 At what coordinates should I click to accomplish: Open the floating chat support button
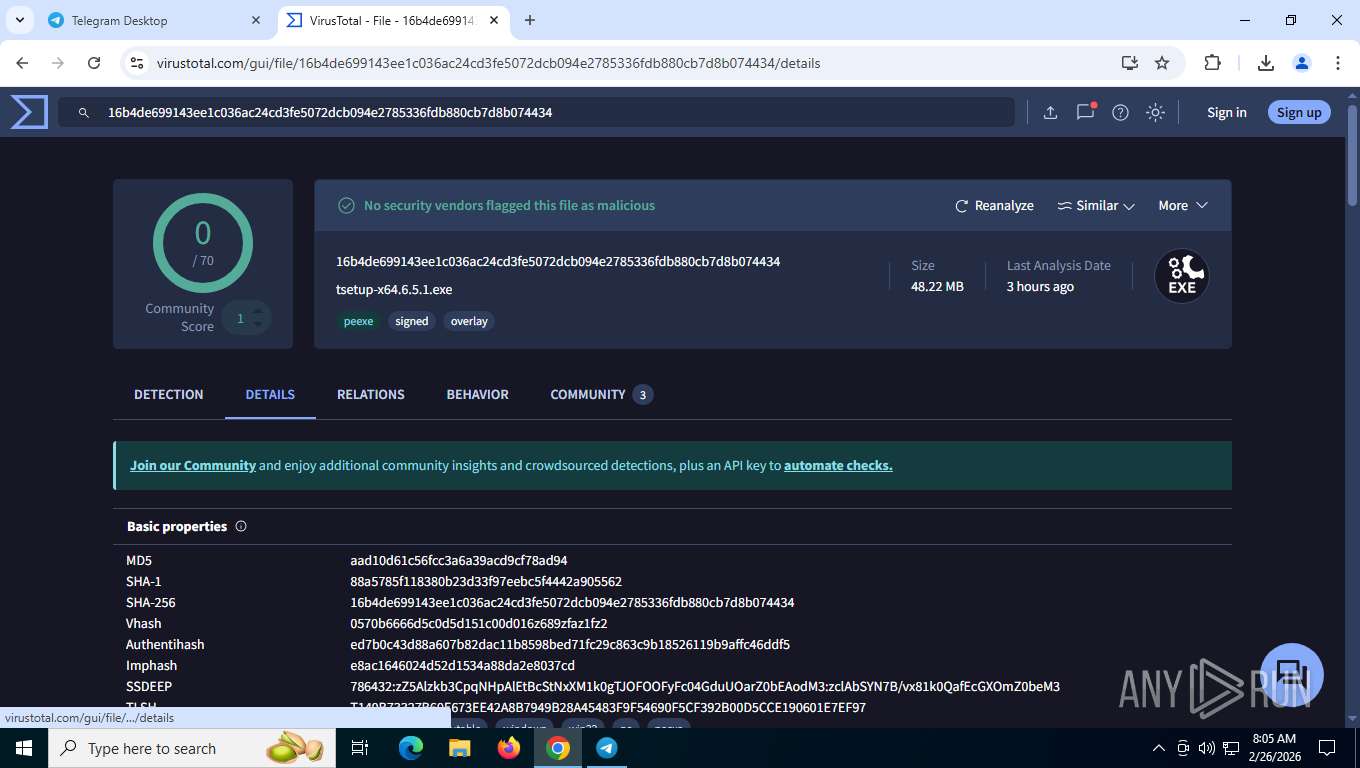[1291, 675]
